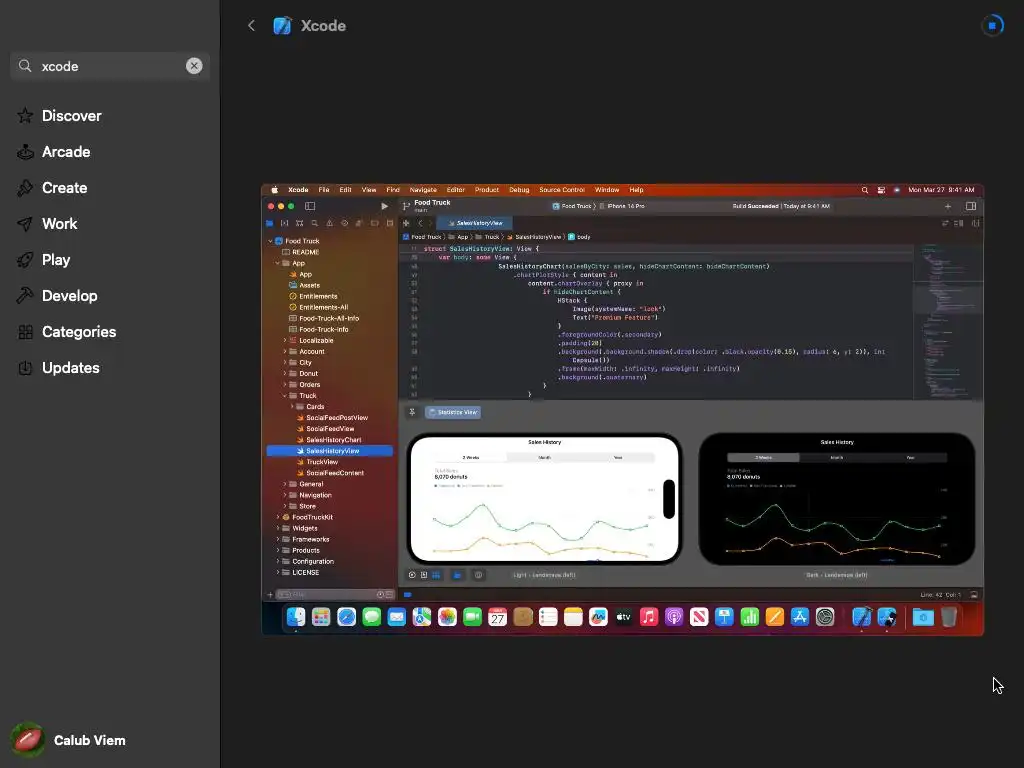Viewport: 1024px width, 768px height.
Task: Go back using the chevron beside Xcode
Action: click(251, 25)
